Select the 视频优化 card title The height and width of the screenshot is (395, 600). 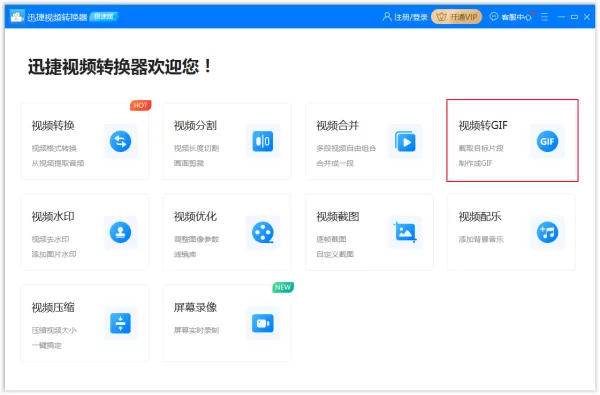pos(195,217)
